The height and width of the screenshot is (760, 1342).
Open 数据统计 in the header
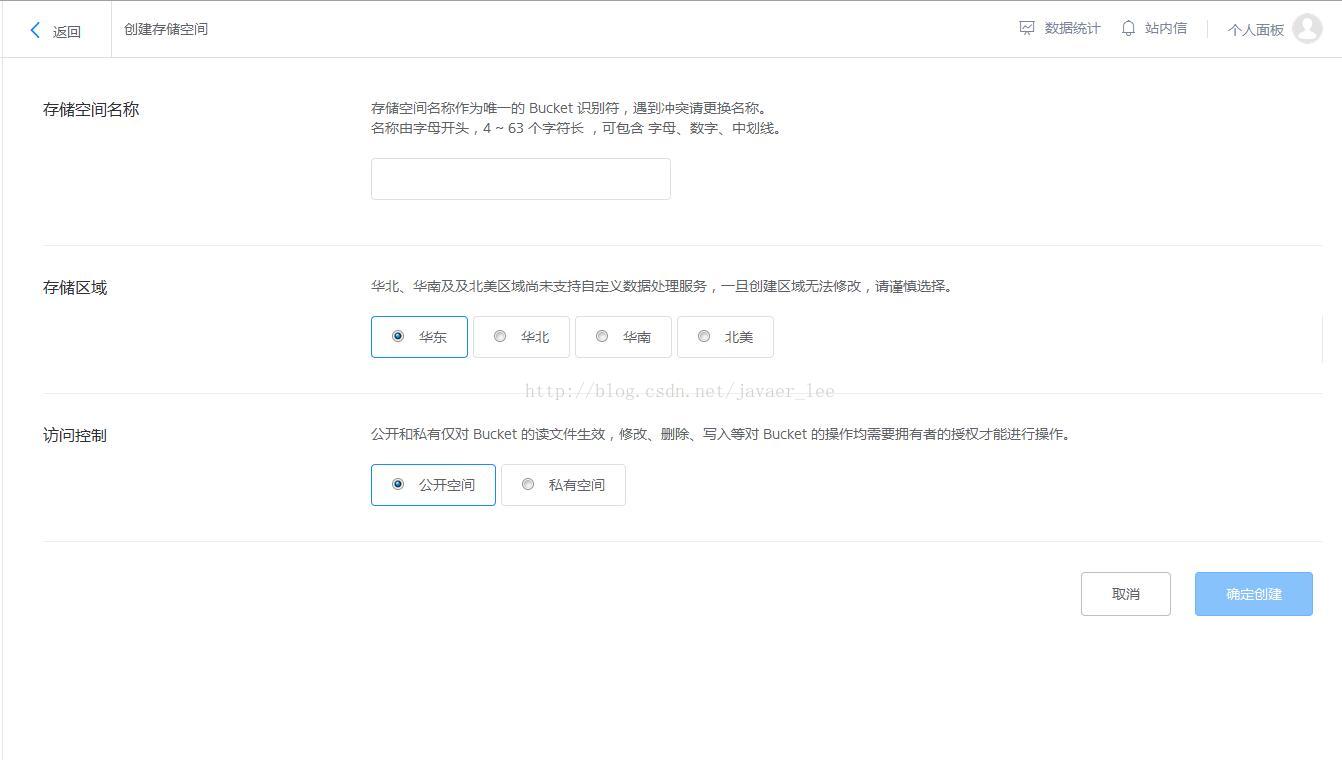click(1072, 28)
